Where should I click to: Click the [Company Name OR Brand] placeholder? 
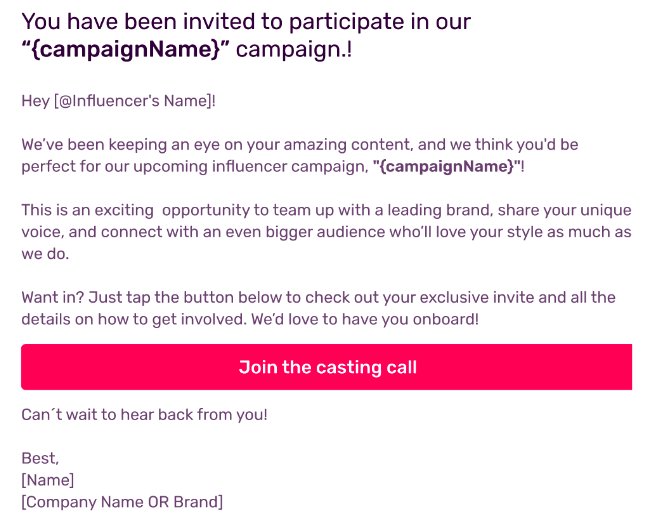tap(122, 502)
